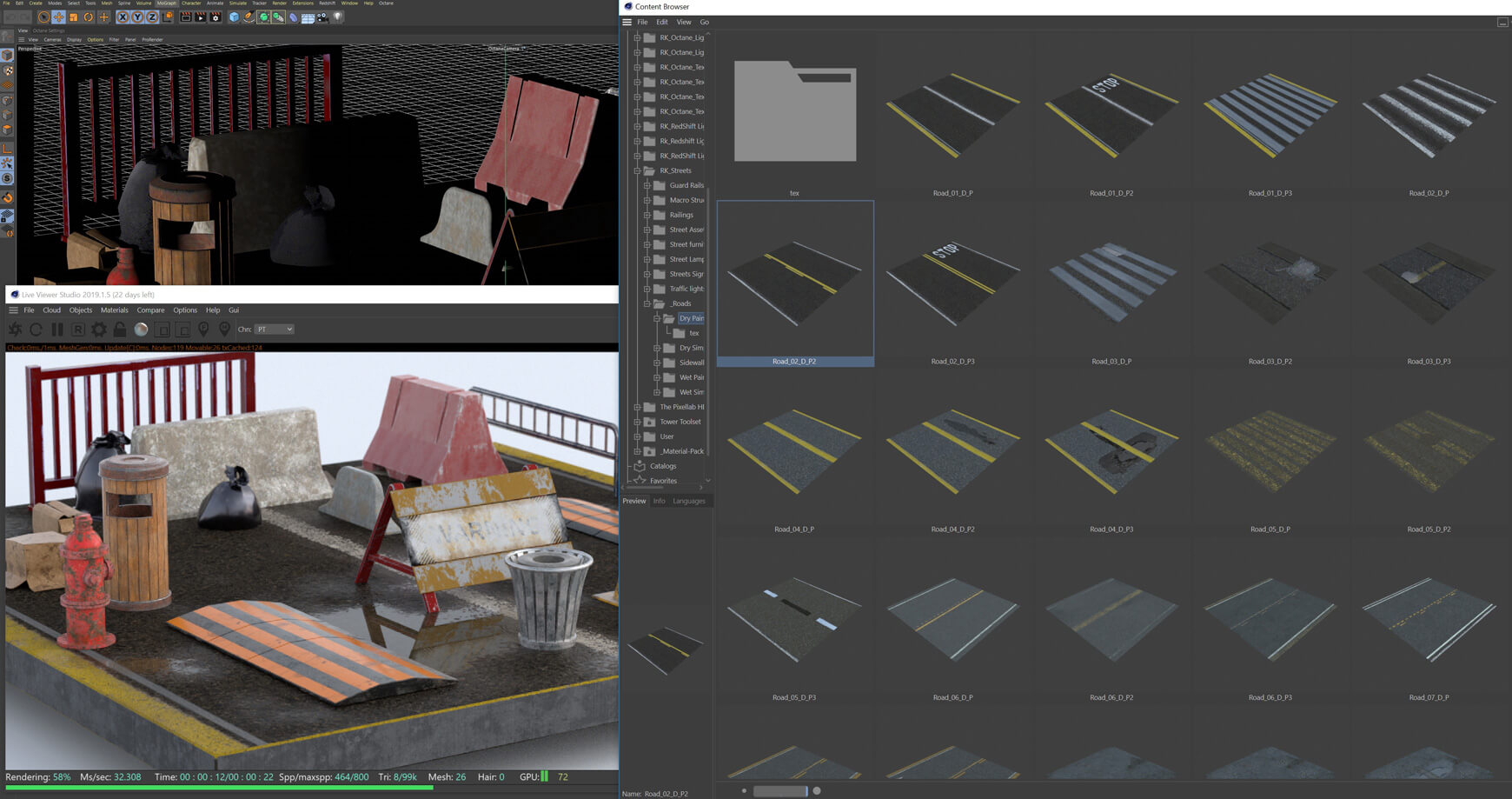Open the Octane Settings tab
This screenshot has height=799, width=1512.
50,30
